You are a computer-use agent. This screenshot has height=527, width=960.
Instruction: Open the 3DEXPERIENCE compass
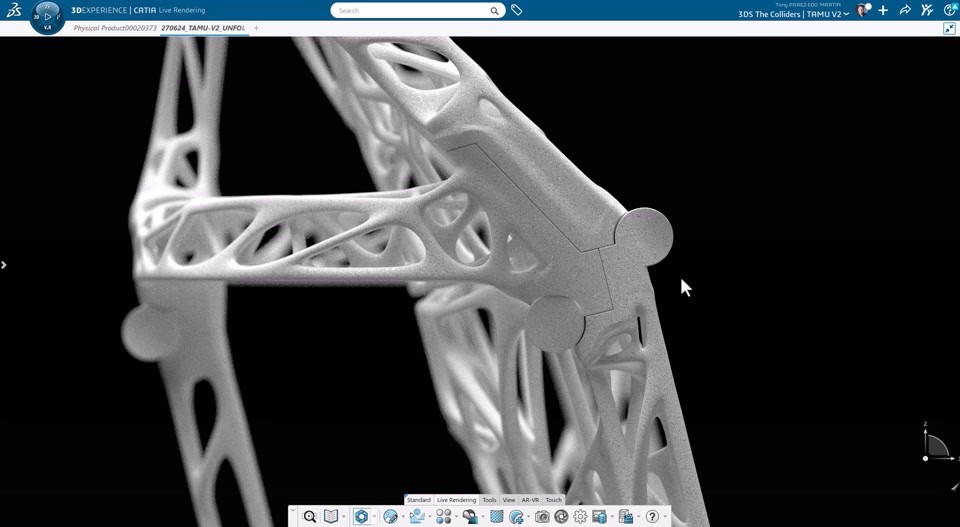[47, 16]
